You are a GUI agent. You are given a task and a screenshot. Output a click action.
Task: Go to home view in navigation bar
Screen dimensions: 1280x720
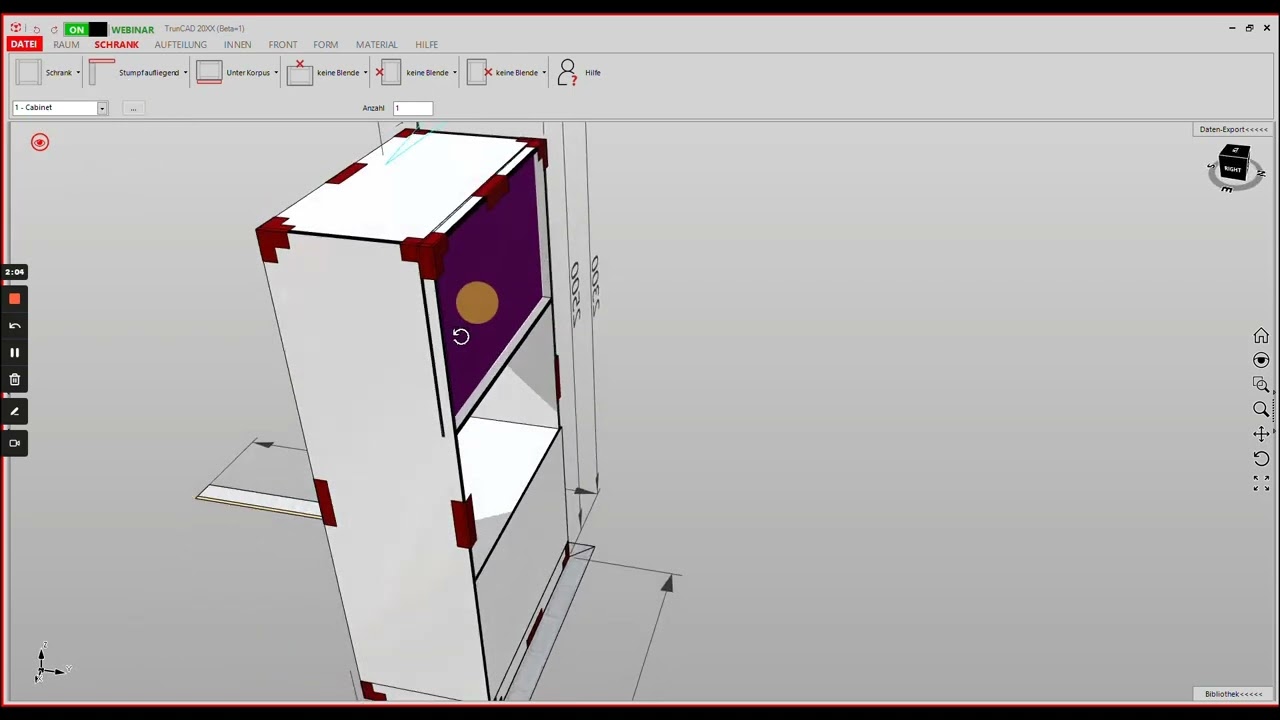[x=1261, y=336]
